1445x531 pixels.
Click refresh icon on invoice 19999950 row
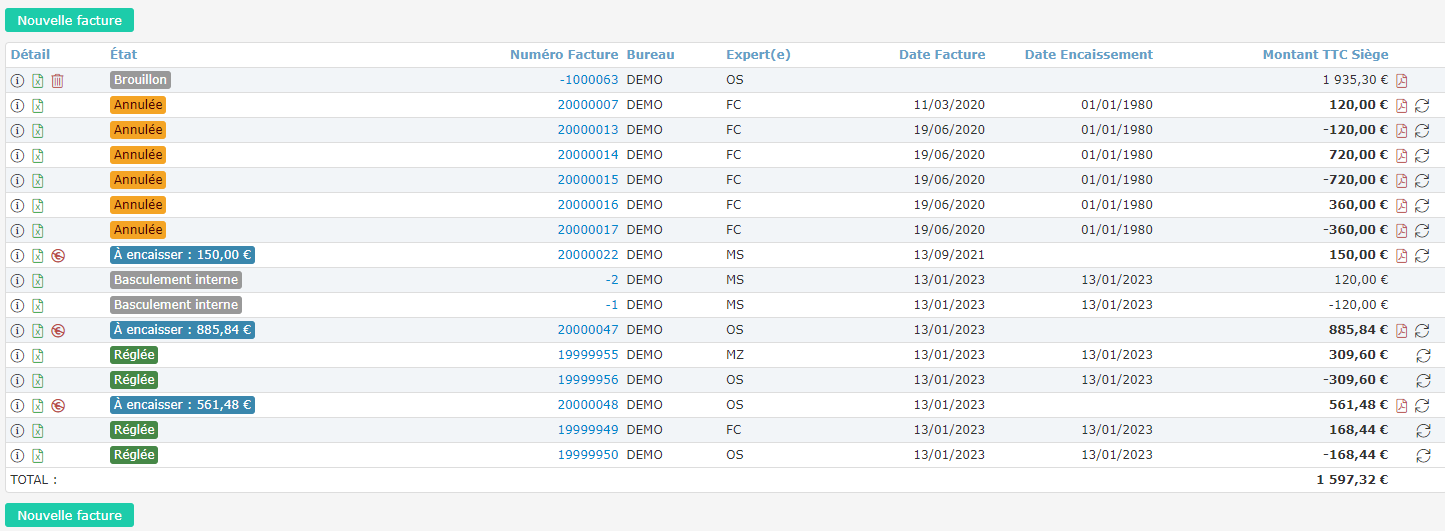1422,455
